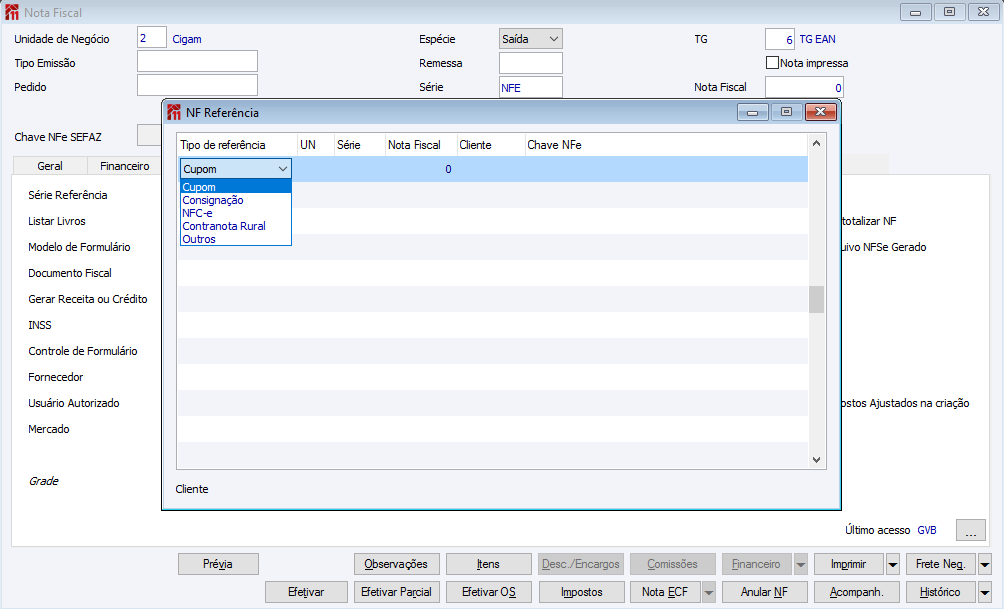Click the Chave NFe column header

pyautogui.click(x=666, y=145)
